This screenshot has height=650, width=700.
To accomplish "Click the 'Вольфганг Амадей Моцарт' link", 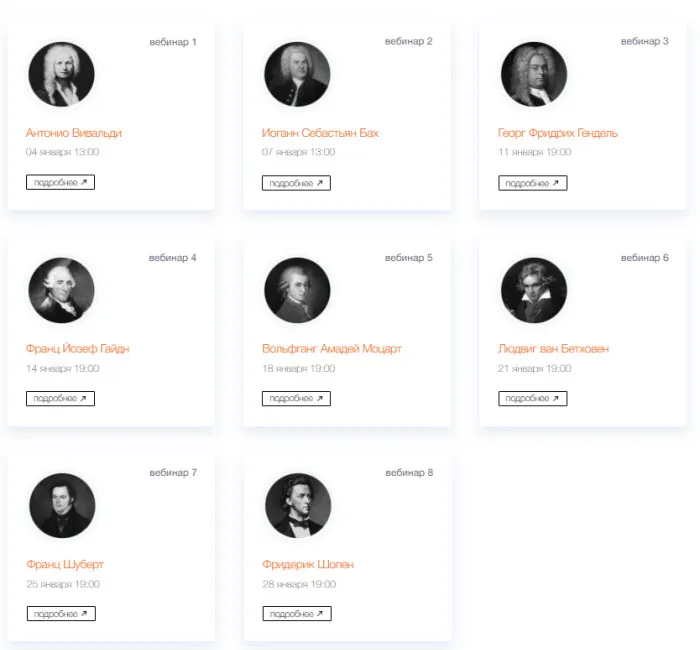I will pos(331,349).
